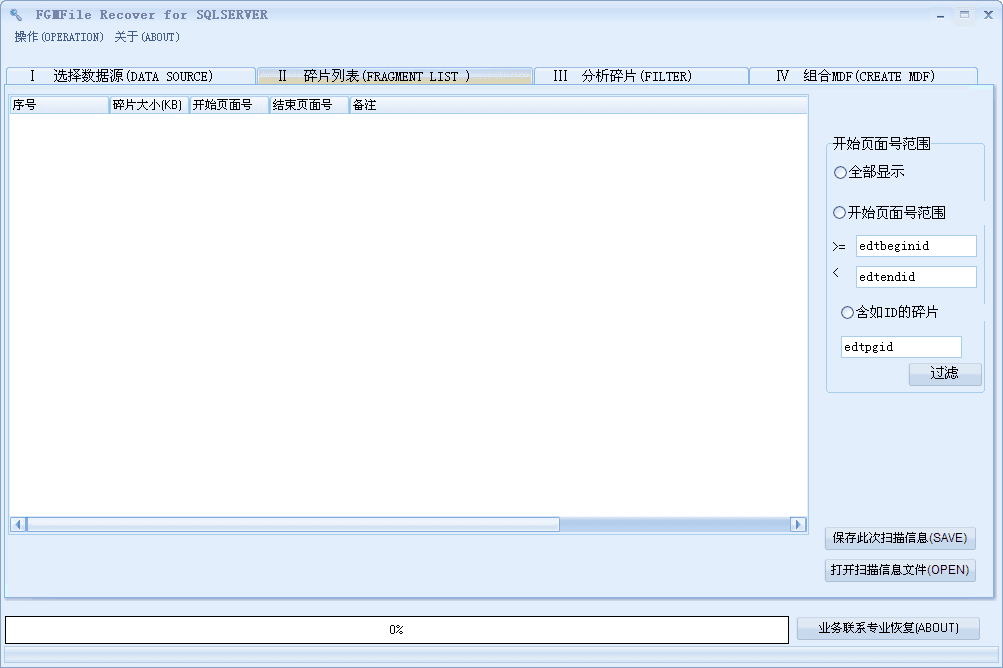Switch to 分析碎片(FILTER) tab
This screenshot has width=1003, height=668.
point(640,76)
